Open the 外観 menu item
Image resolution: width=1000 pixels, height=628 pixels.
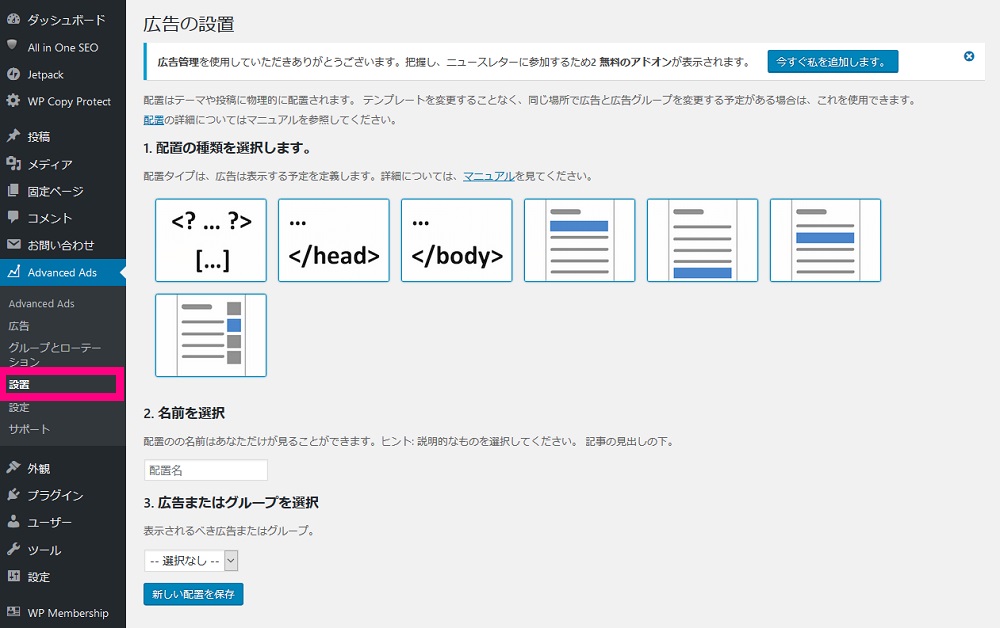click(x=38, y=468)
